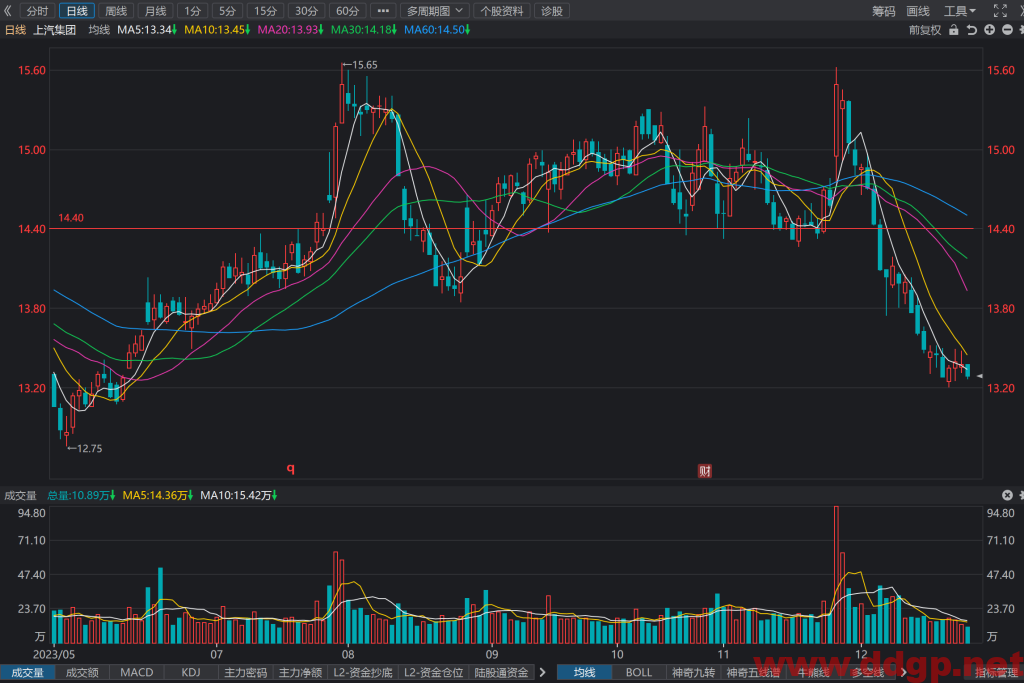Open more period options ellipsis button
The height and width of the screenshot is (683, 1024).
[x=383, y=10]
